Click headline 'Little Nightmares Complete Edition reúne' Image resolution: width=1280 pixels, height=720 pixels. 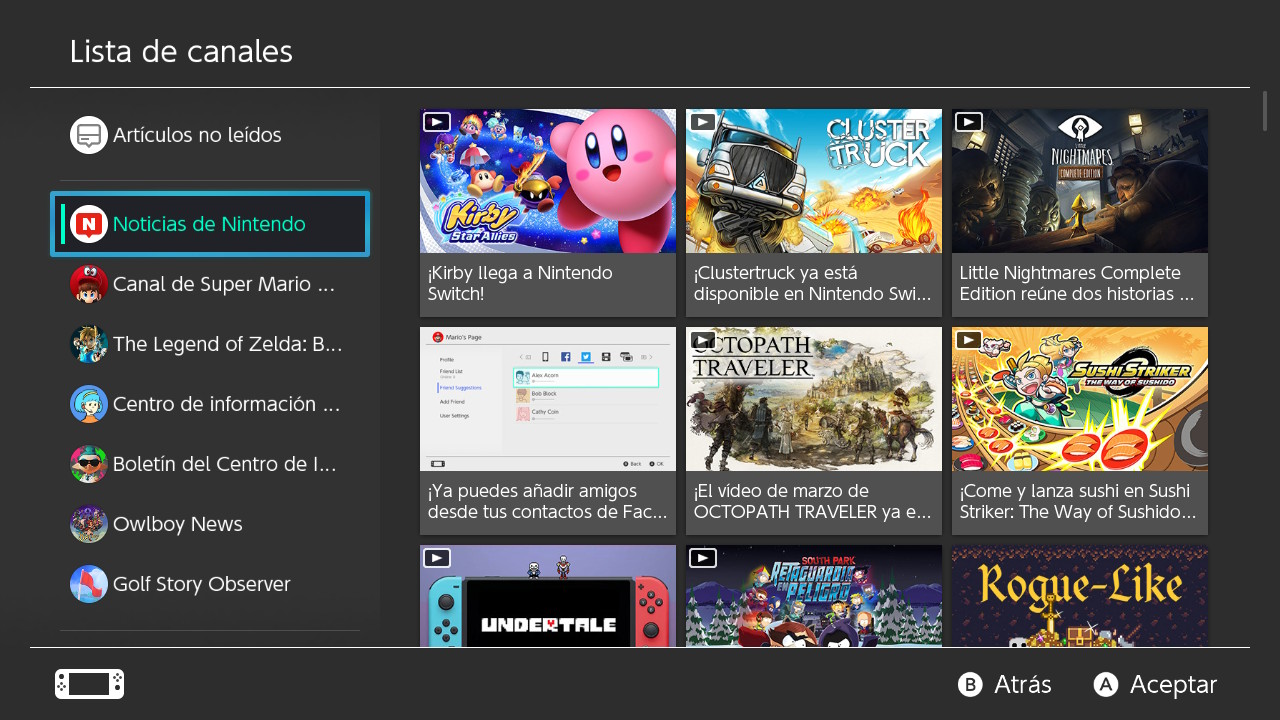coord(1077,284)
